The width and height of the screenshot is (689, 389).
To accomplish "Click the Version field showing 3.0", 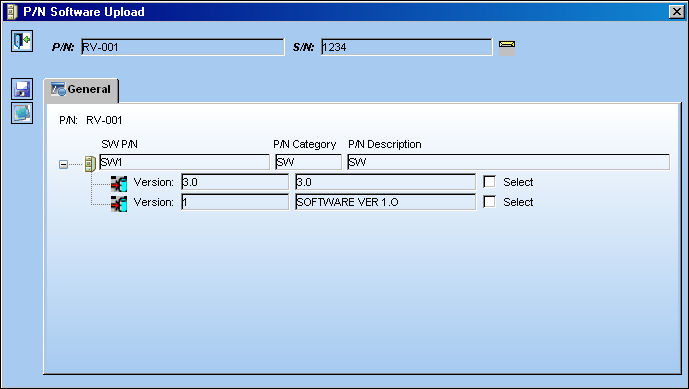I will coord(235,182).
